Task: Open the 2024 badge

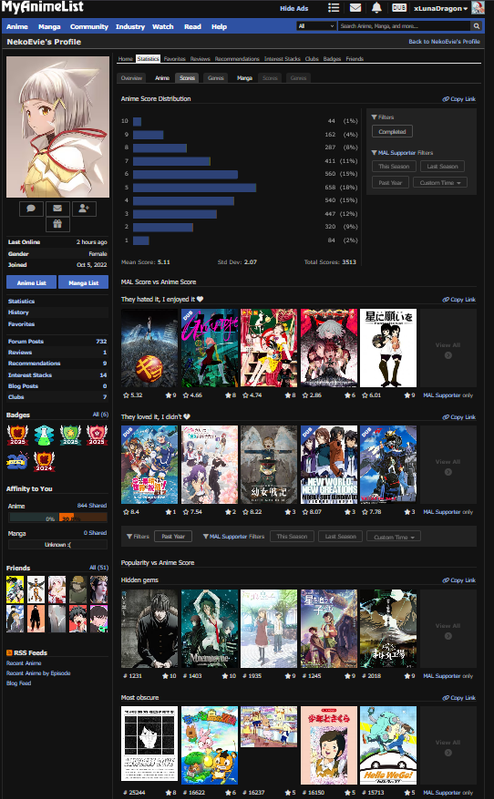Action: point(44,461)
